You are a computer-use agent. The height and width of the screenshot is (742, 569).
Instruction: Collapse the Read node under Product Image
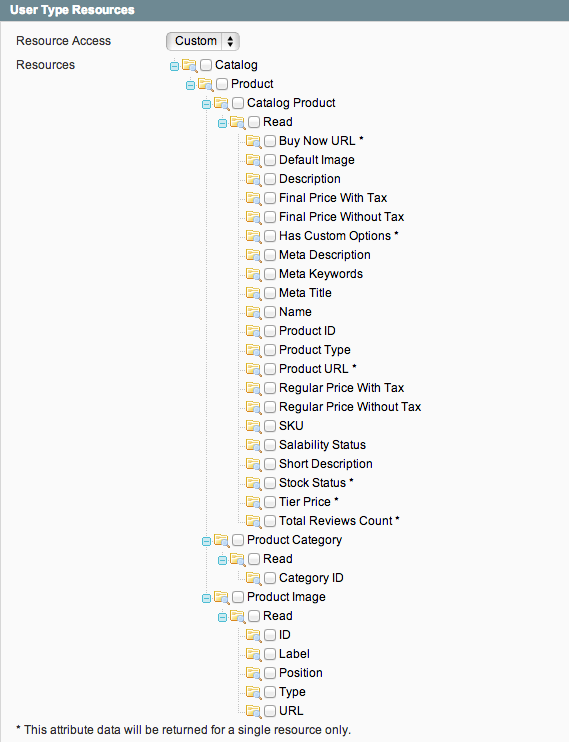pos(222,617)
